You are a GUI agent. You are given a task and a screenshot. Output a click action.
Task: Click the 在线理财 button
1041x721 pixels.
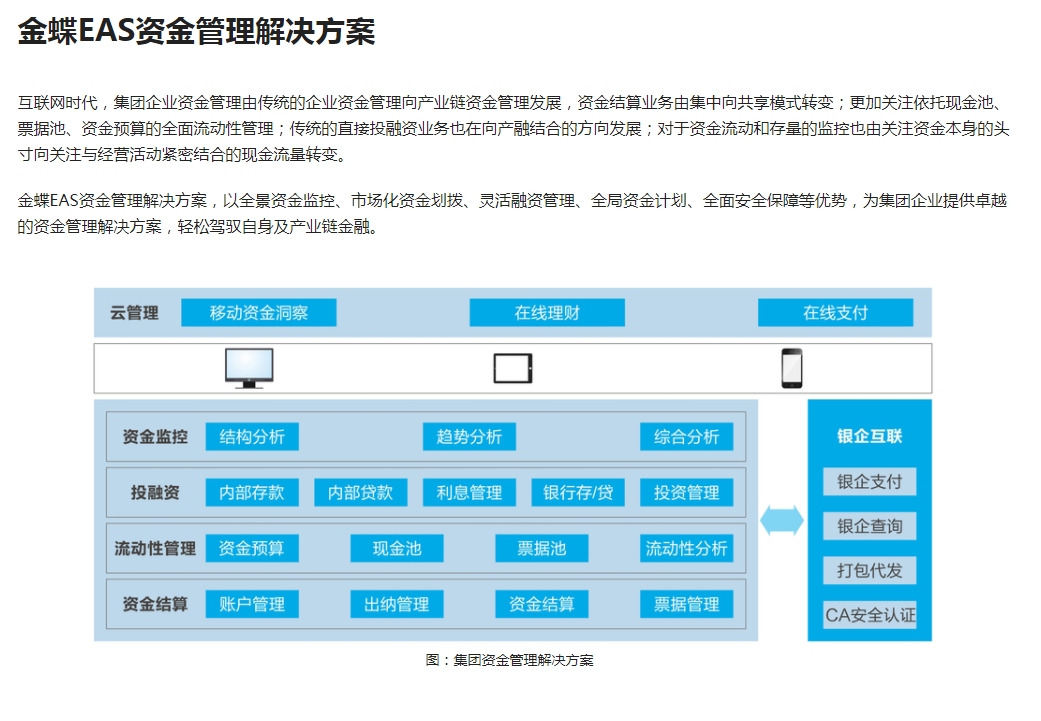click(x=547, y=313)
